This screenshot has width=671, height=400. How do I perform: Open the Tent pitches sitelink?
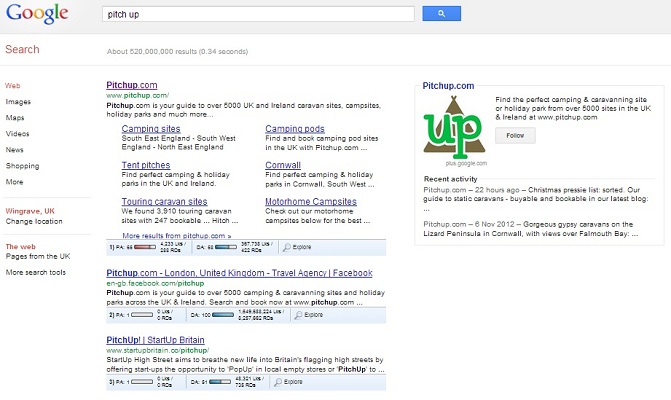tap(146, 165)
